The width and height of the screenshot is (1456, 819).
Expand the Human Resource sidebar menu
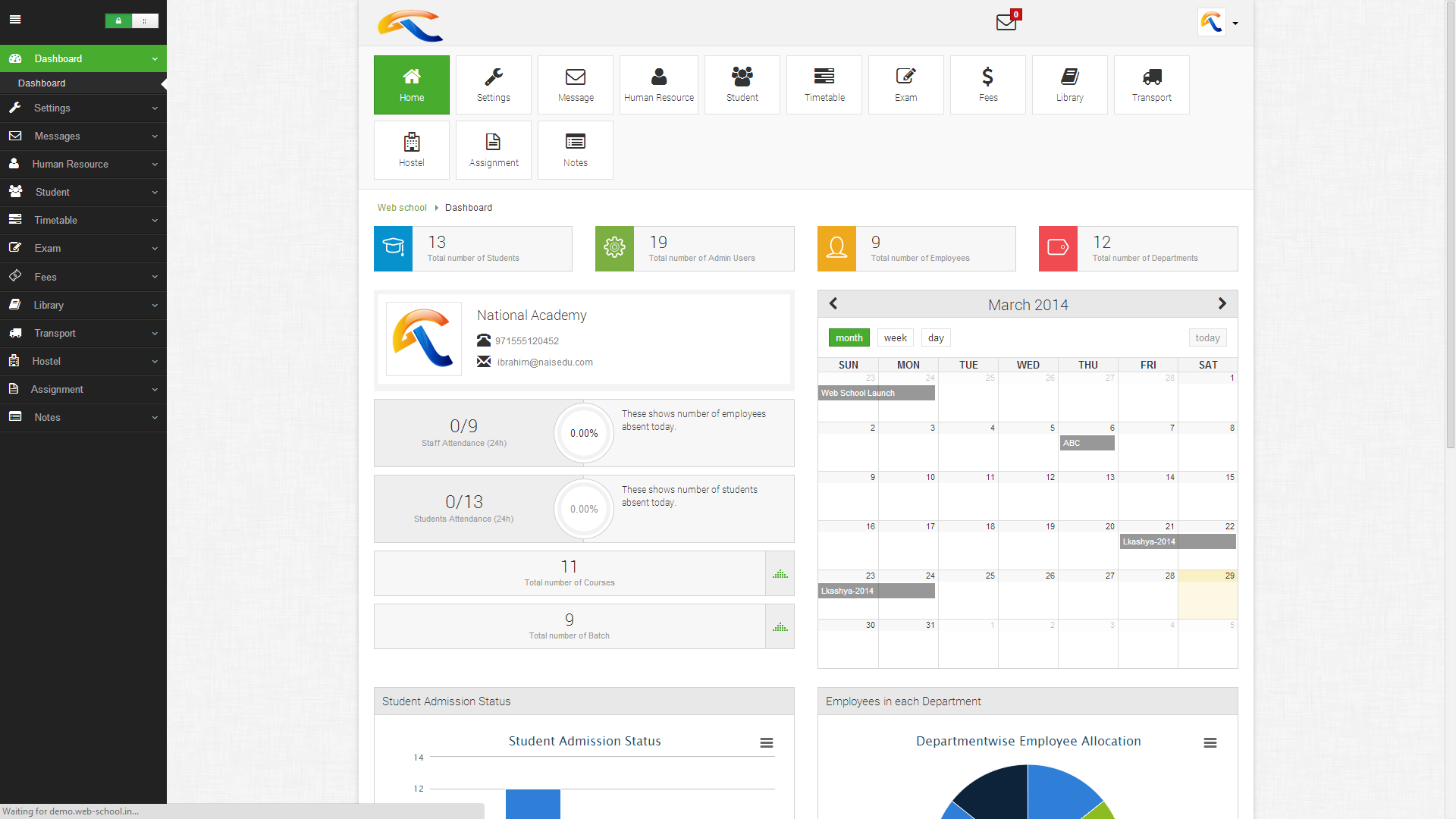[84, 164]
